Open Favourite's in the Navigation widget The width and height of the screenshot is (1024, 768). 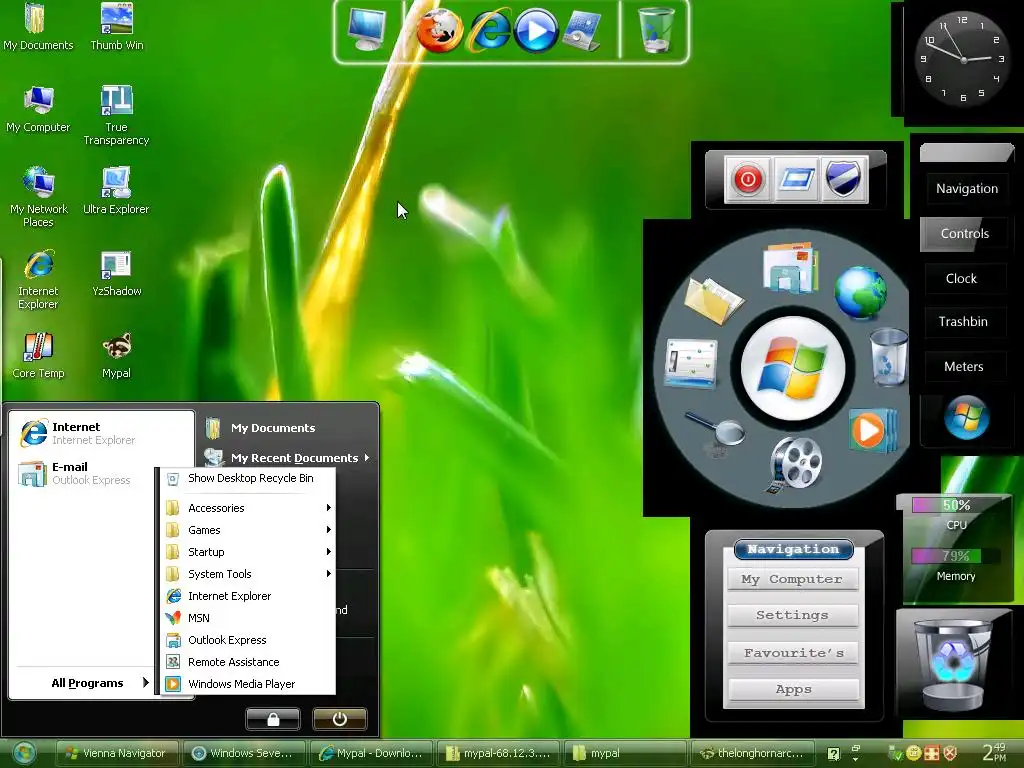click(792, 653)
